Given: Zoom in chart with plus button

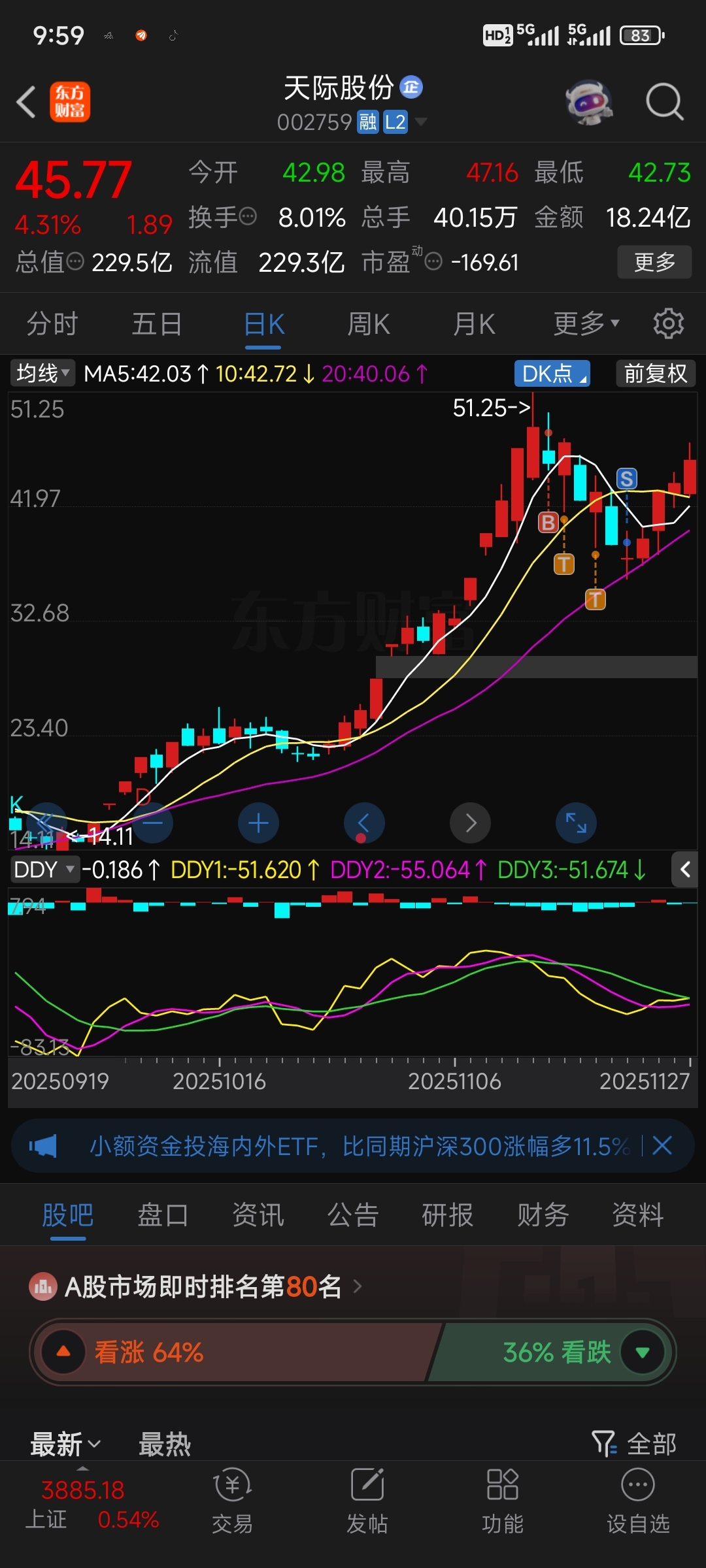Looking at the screenshot, I should [x=258, y=823].
